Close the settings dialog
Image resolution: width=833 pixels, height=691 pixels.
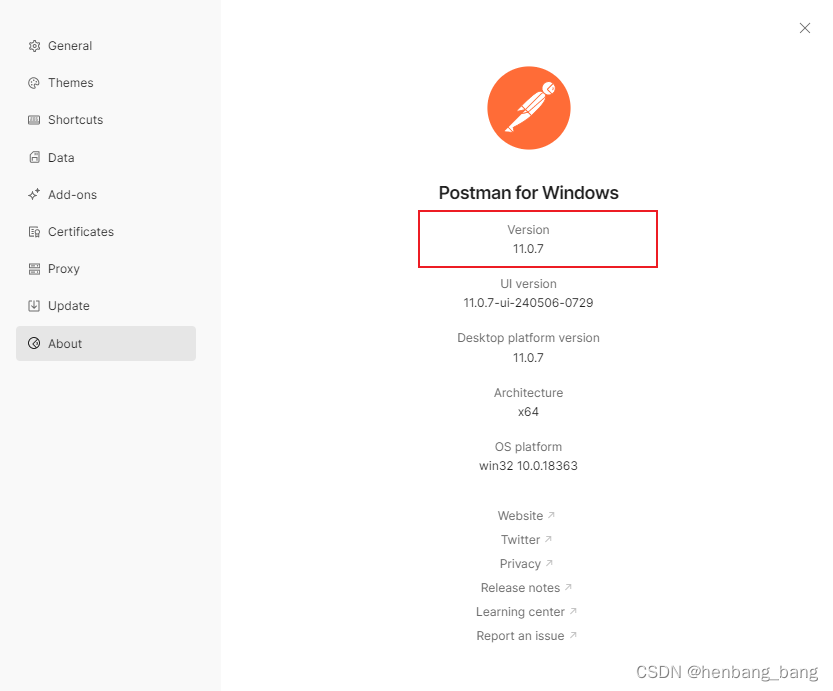pos(805,28)
